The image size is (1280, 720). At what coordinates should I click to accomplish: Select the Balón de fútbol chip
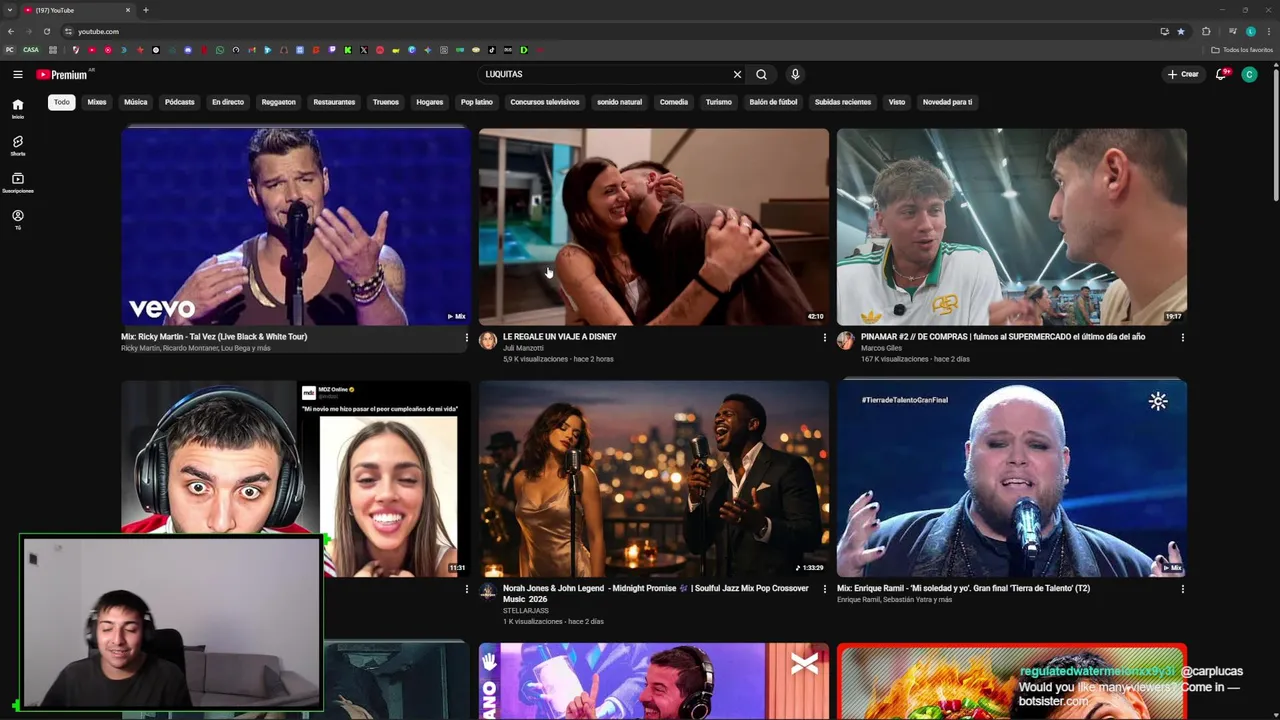coord(774,102)
